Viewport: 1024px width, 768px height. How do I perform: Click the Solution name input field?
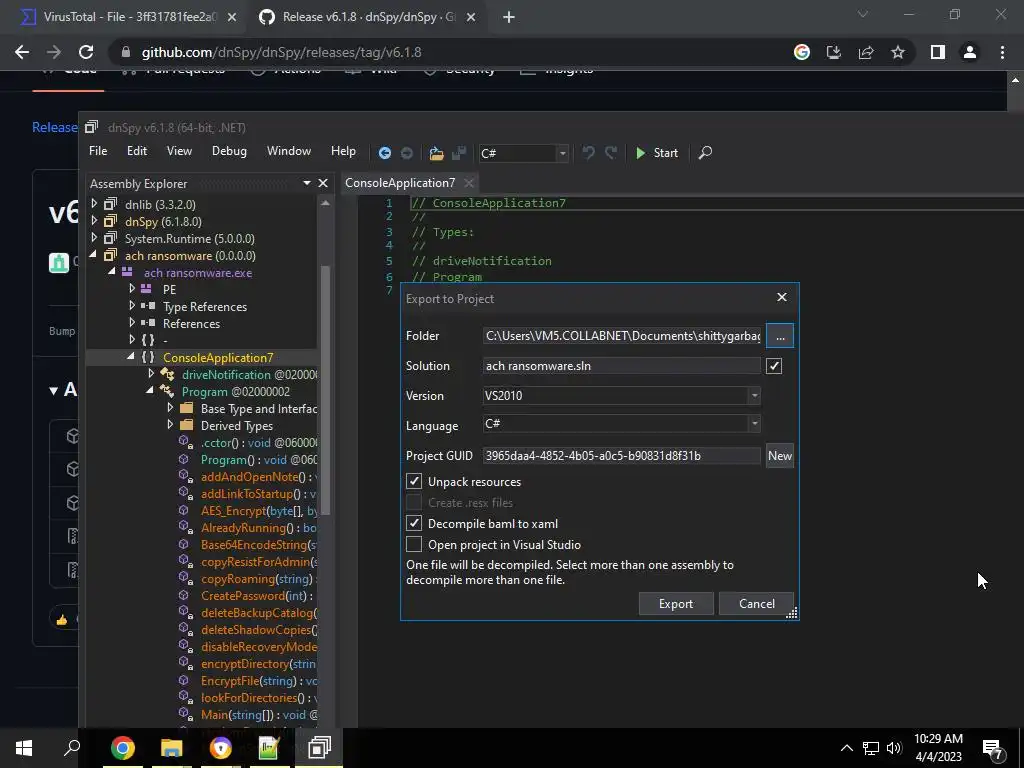pos(622,366)
